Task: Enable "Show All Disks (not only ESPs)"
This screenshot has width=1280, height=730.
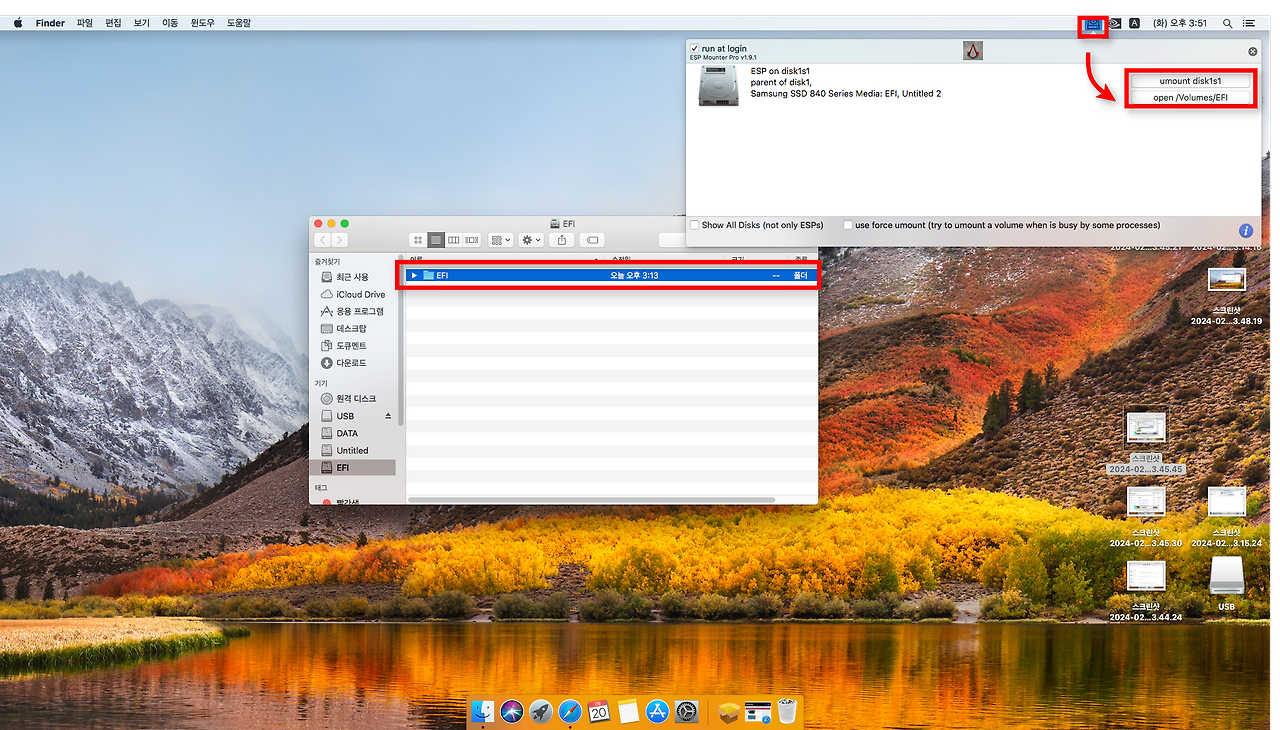Action: 695,225
